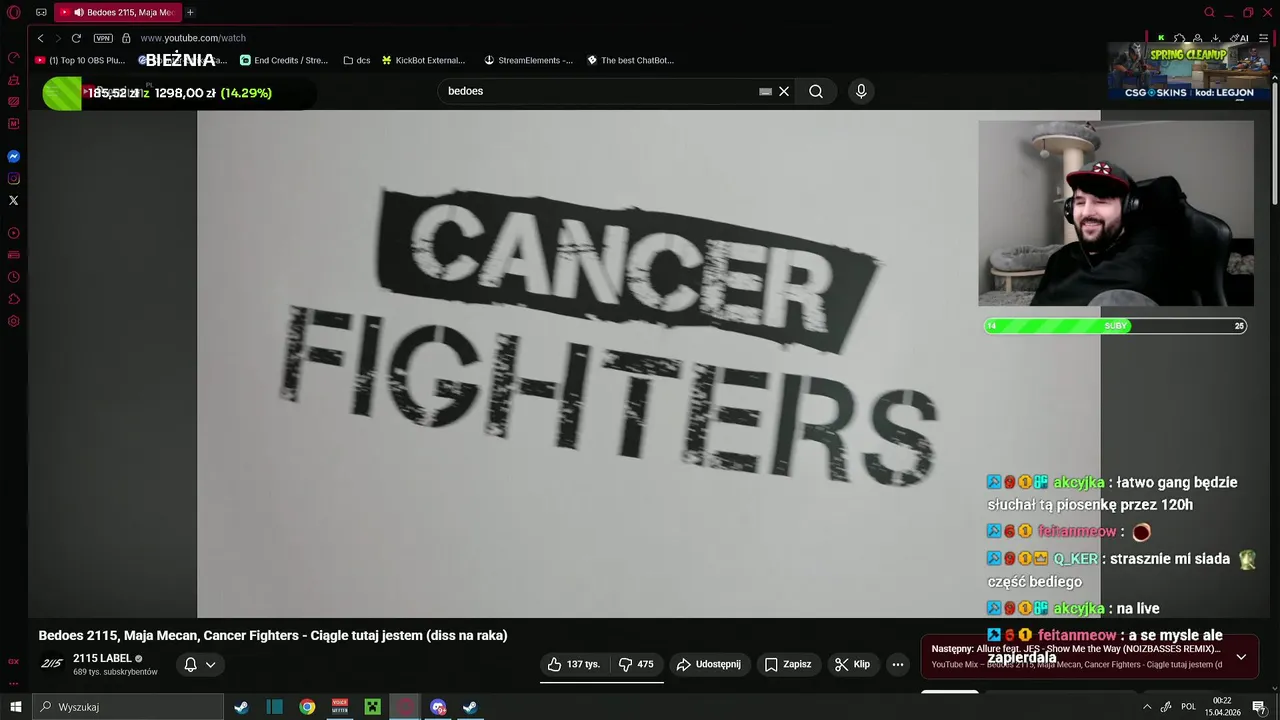Open End Credits / Stre... bookmark
Image resolution: width=1280 pixels, height=720 pixels.
[284, 60]
